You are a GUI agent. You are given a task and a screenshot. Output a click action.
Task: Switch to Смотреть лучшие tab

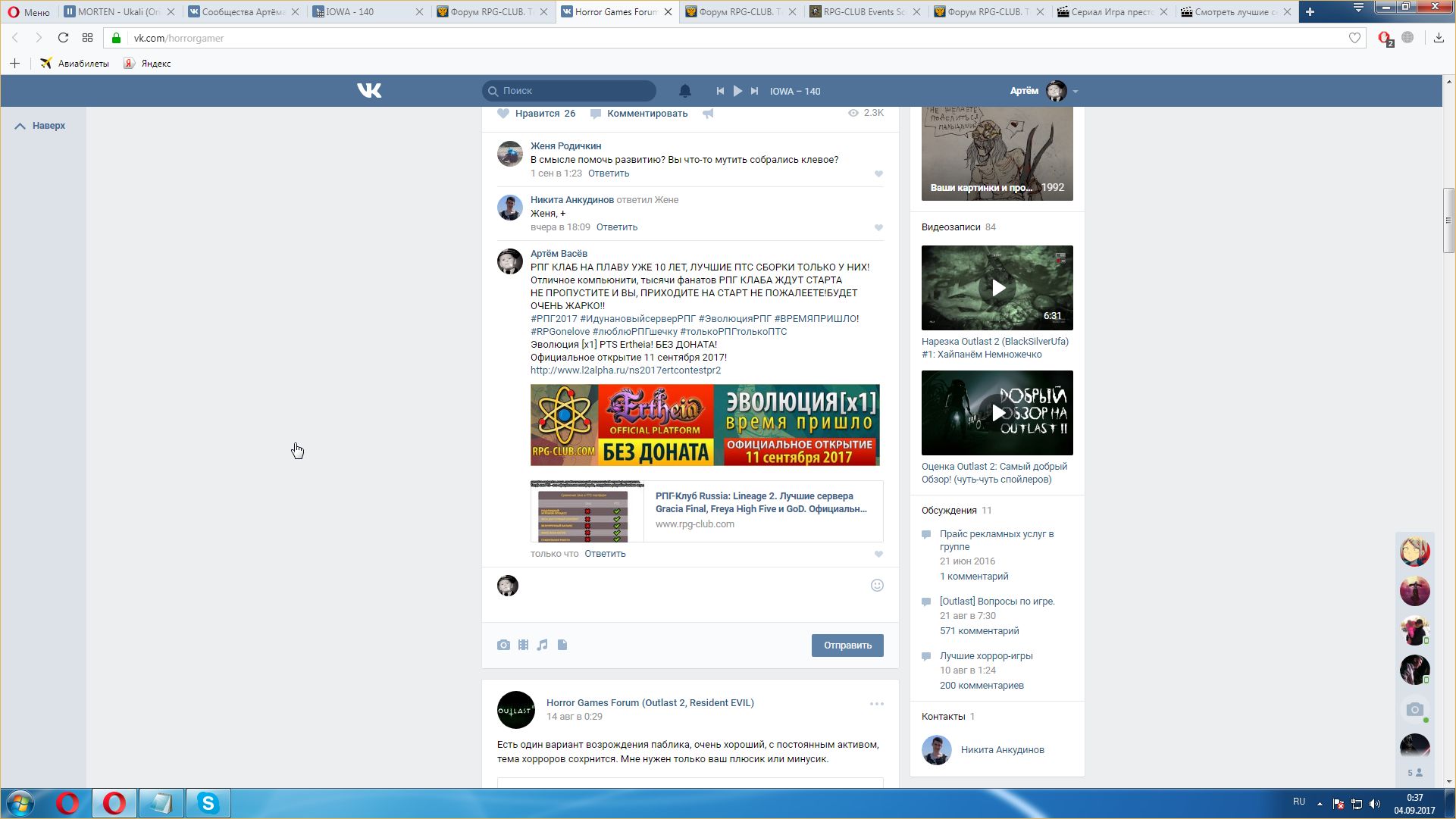(x=1235, y=11)
